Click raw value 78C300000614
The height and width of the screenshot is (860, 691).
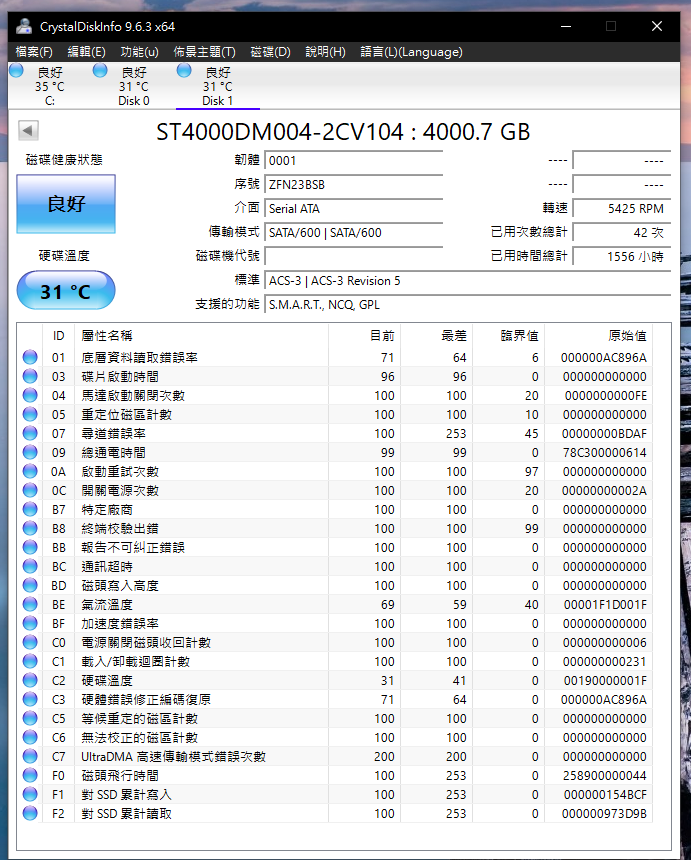604,452
